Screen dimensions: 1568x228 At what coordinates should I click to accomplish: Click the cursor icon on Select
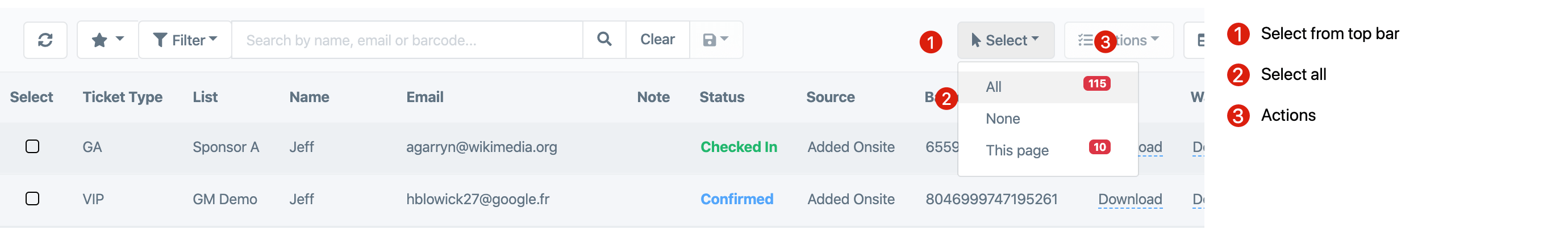point(976,40)
